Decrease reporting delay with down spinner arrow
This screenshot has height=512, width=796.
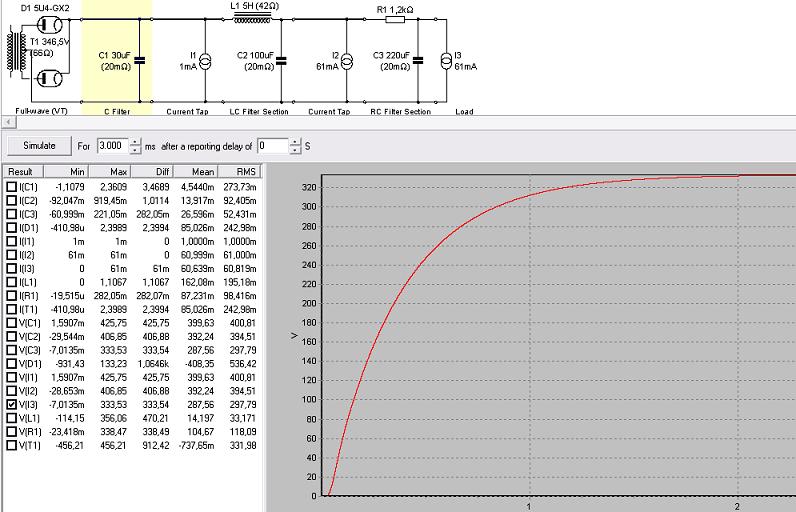295,150
